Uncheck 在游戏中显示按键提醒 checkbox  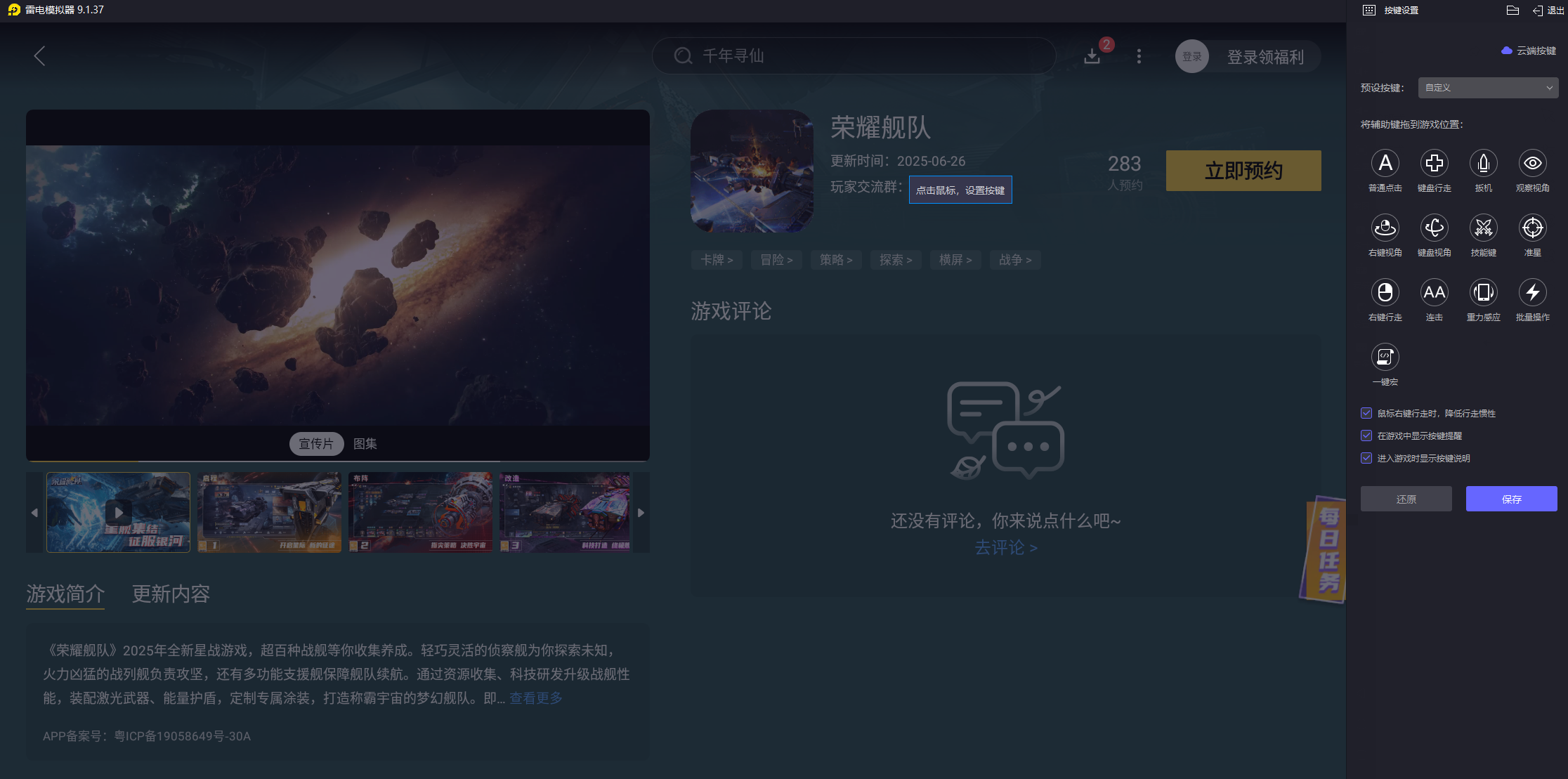click(x=1366, y=436)
